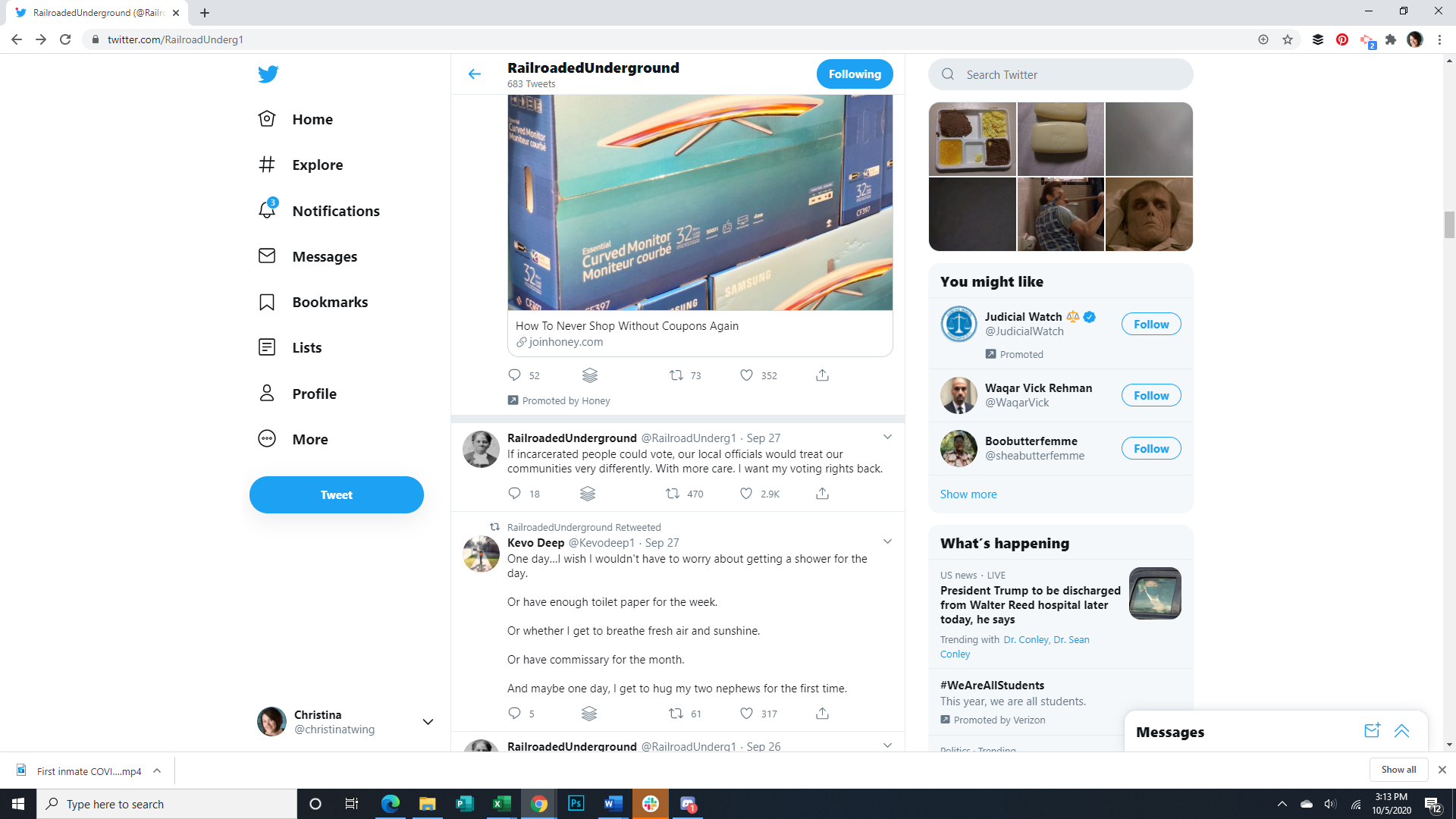Go back with the profile back arrow
1456x819 pixels.
click(475, 74)
